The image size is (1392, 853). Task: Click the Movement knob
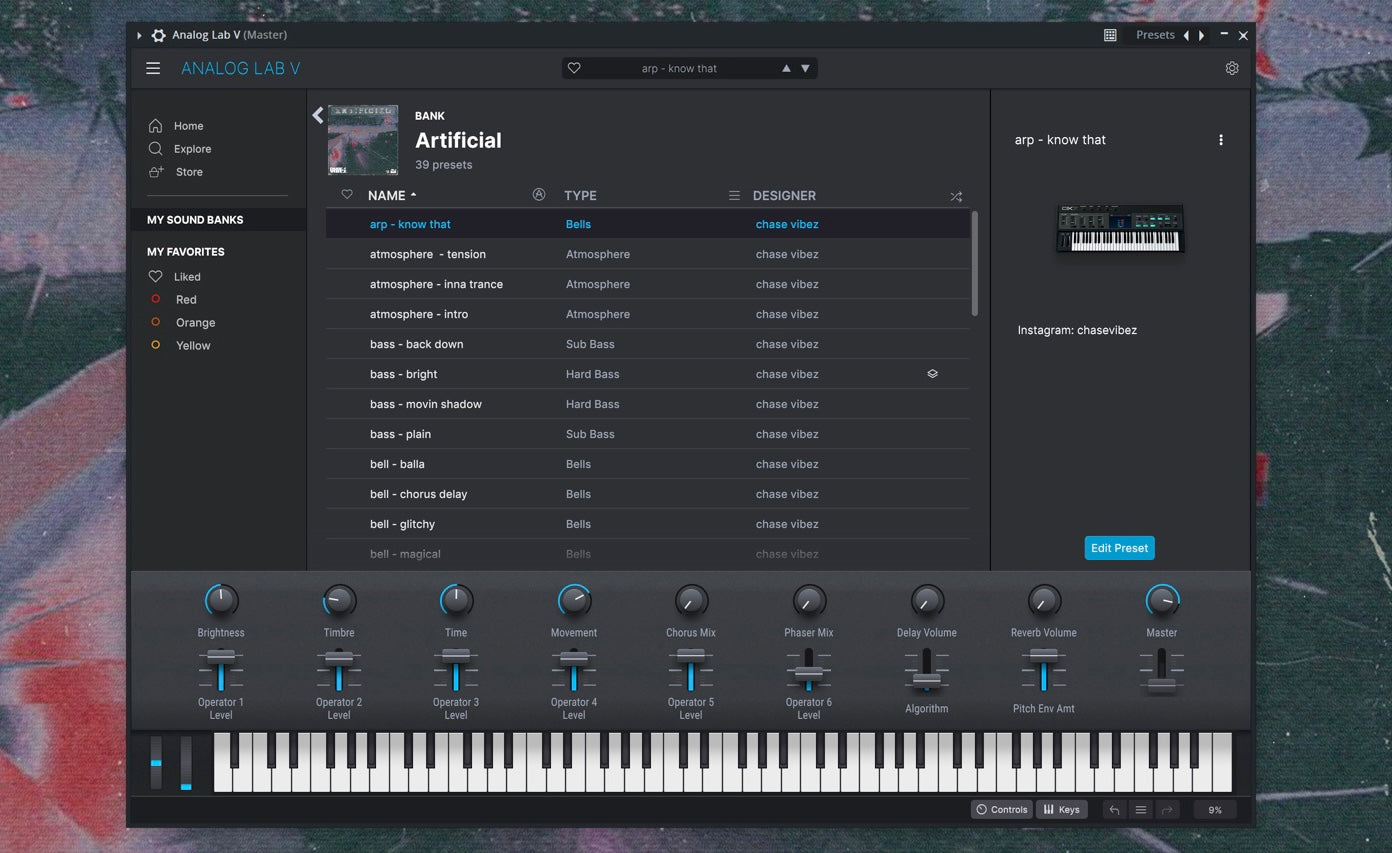pos(574,601)
